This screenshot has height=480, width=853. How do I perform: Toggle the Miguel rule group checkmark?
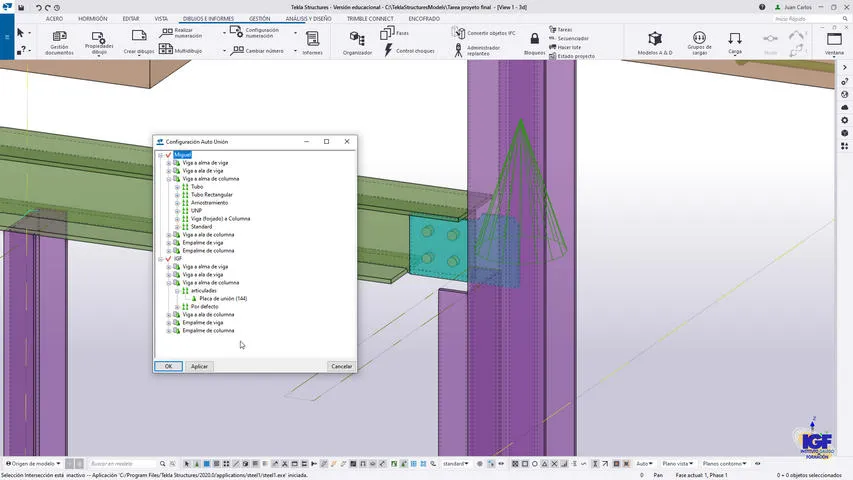click(169, 155)
